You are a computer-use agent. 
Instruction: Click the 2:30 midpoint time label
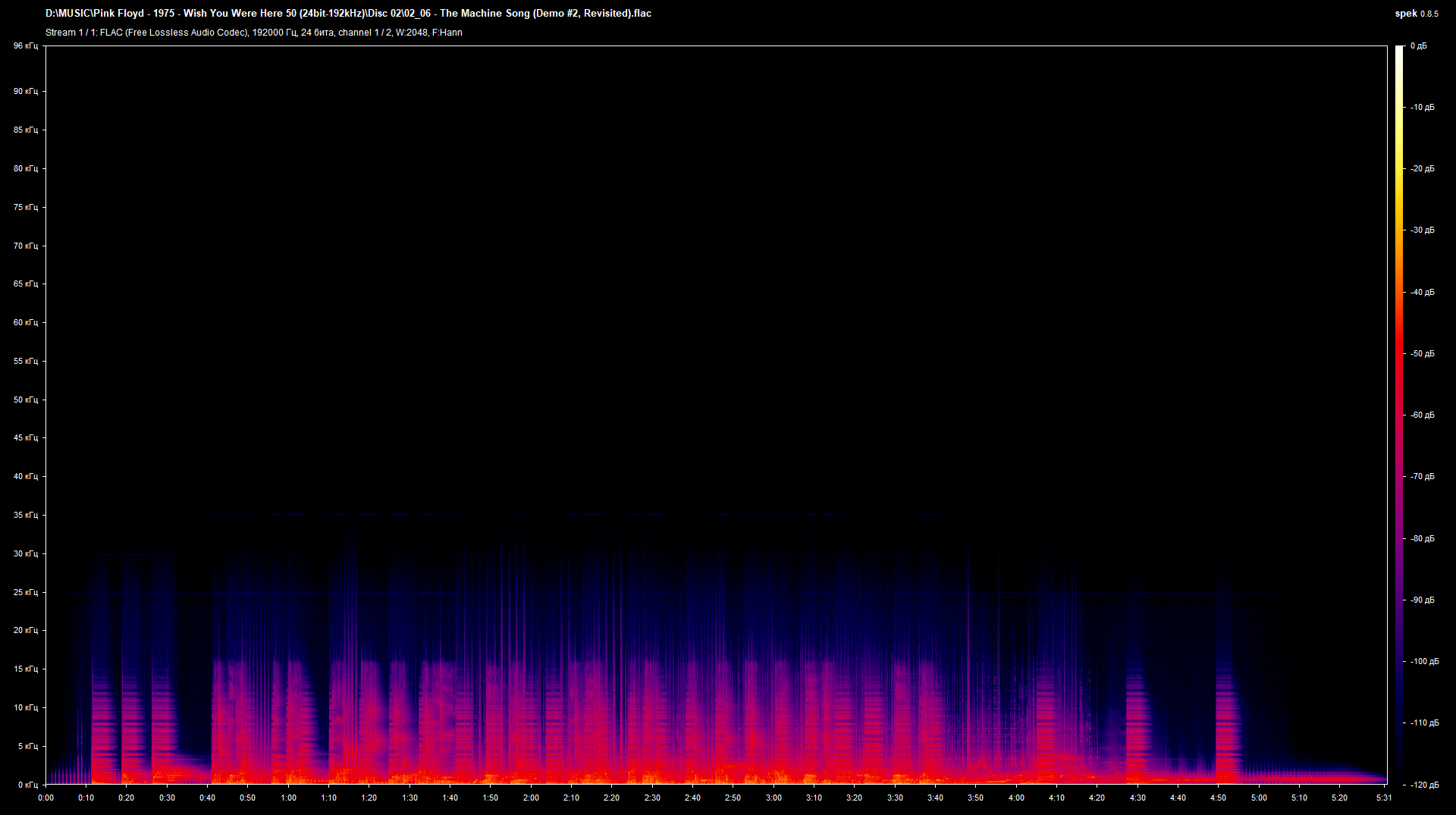[653, 798]
